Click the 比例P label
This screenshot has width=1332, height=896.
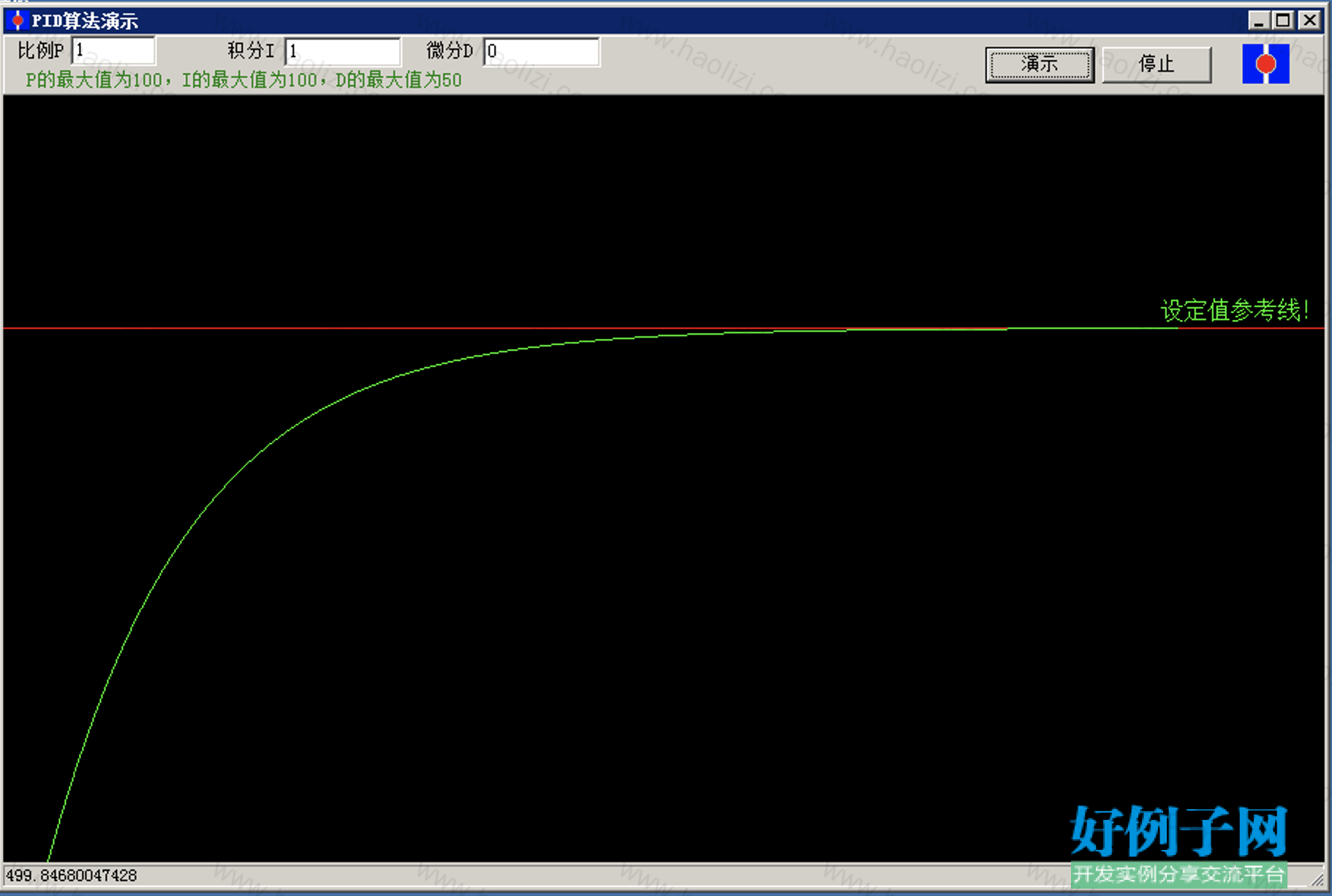(x=41, y=51)
